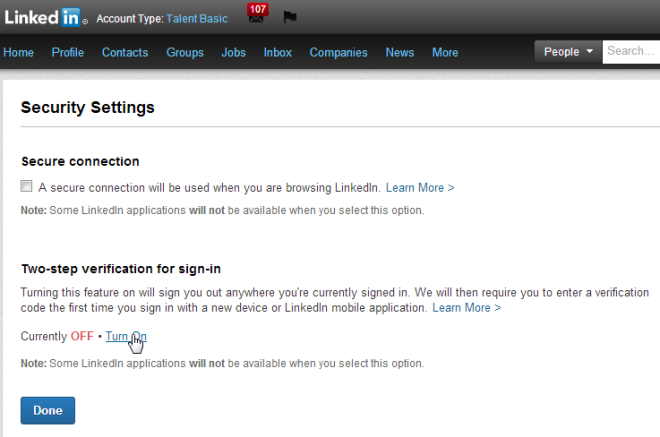Open the Talent Basic account type link

click(x=197, y=19)
